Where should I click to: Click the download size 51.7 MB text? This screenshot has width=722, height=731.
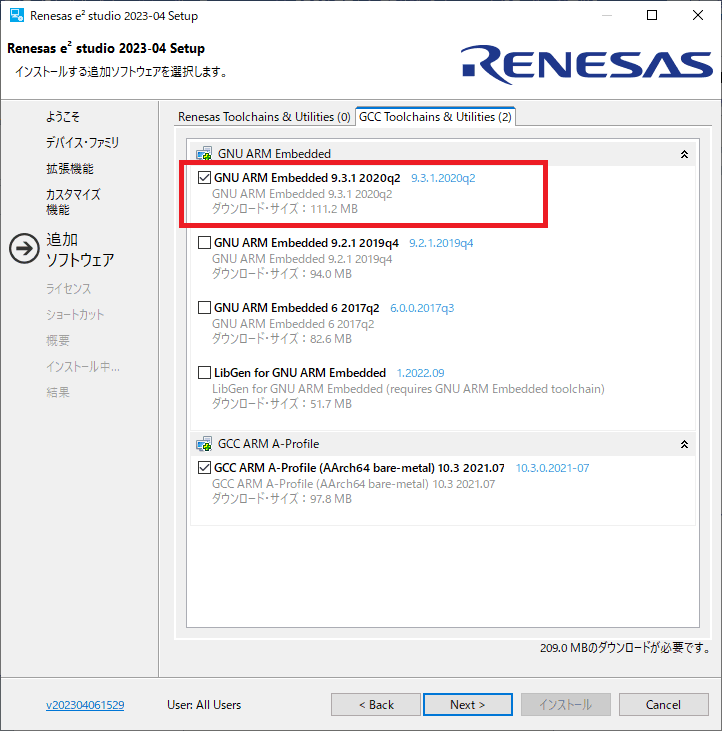tap(282, 404)
